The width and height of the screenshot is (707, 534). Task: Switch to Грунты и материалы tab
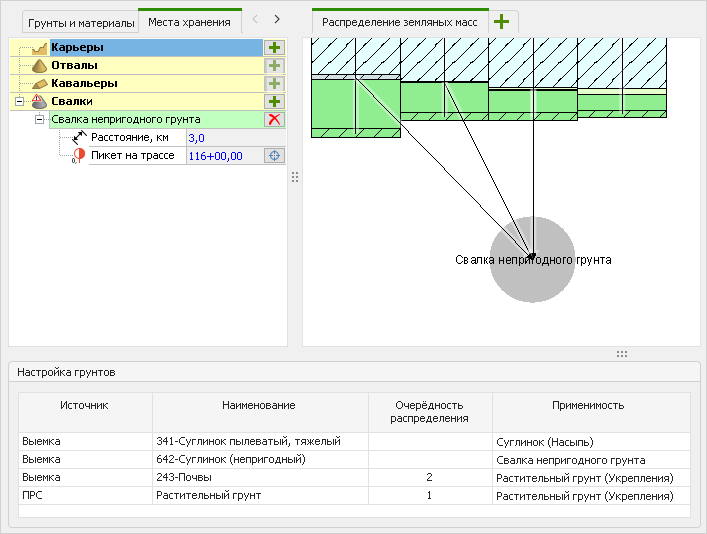[x=81, y=22]
